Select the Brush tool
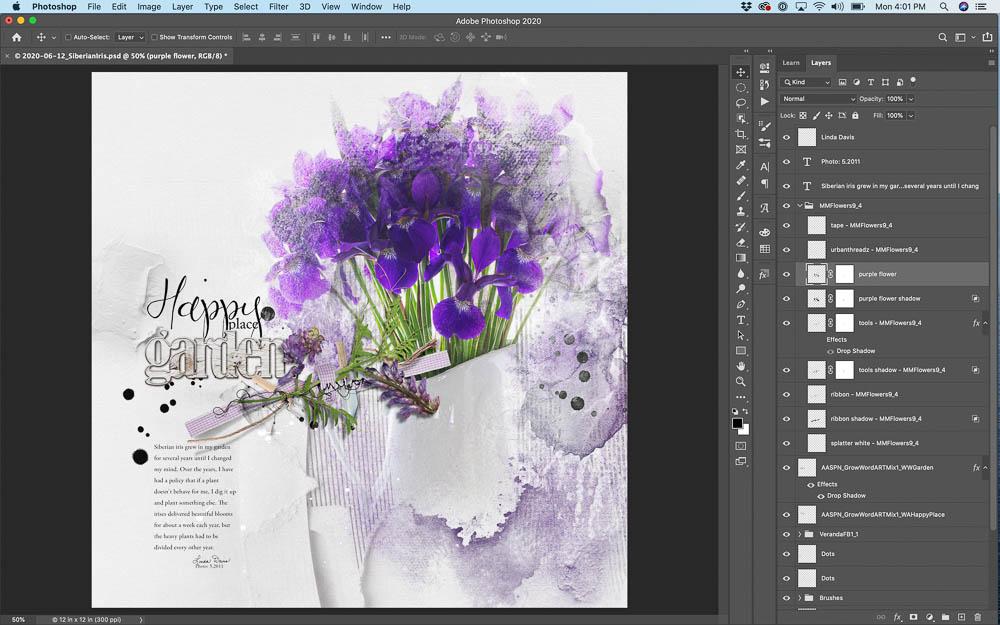 point(740,196)
